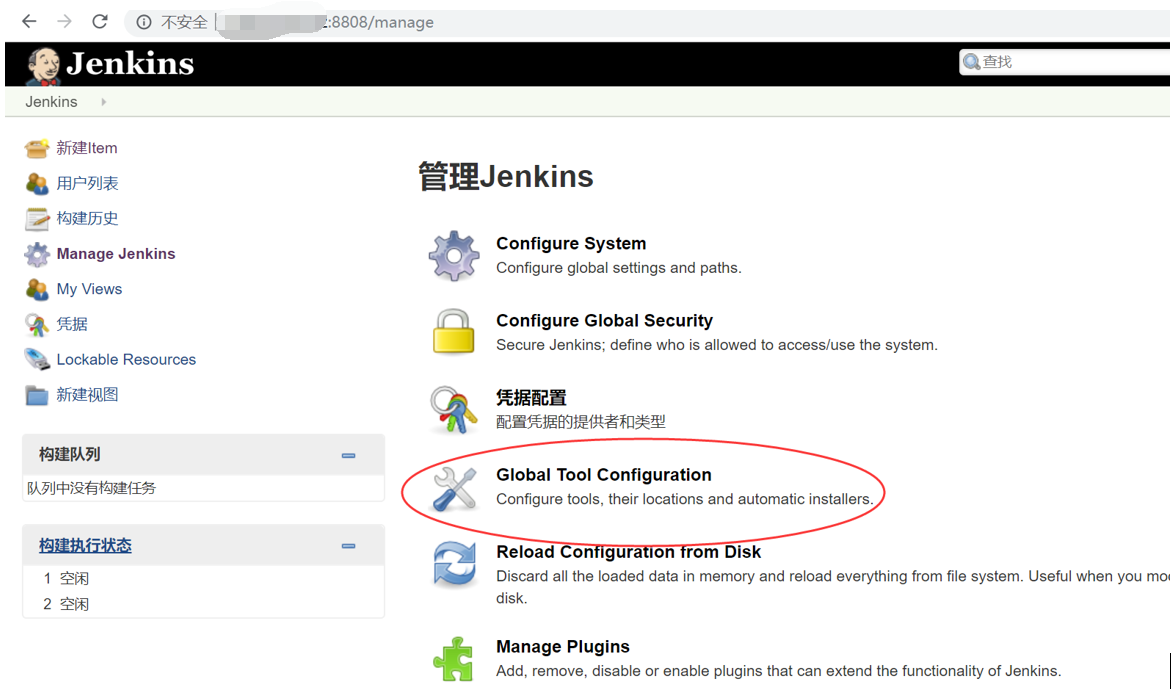This screenshot has width=1174, height=689.
Task: Click executor row 2 空闲
Action: pos(66,604)
